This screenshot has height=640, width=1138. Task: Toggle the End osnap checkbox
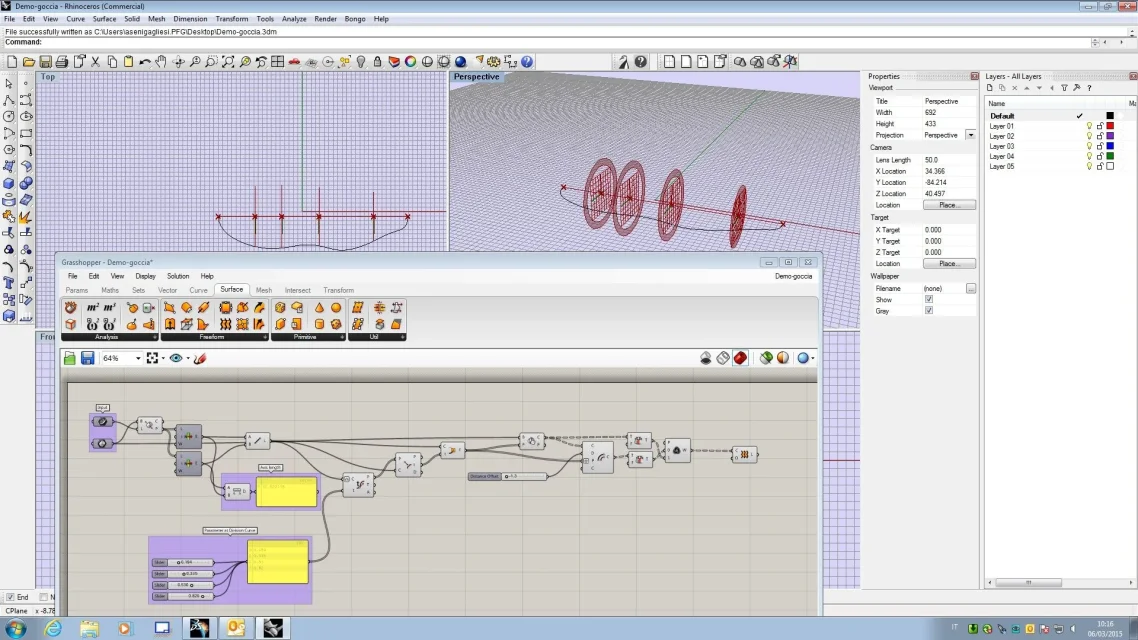pos(10,597)
